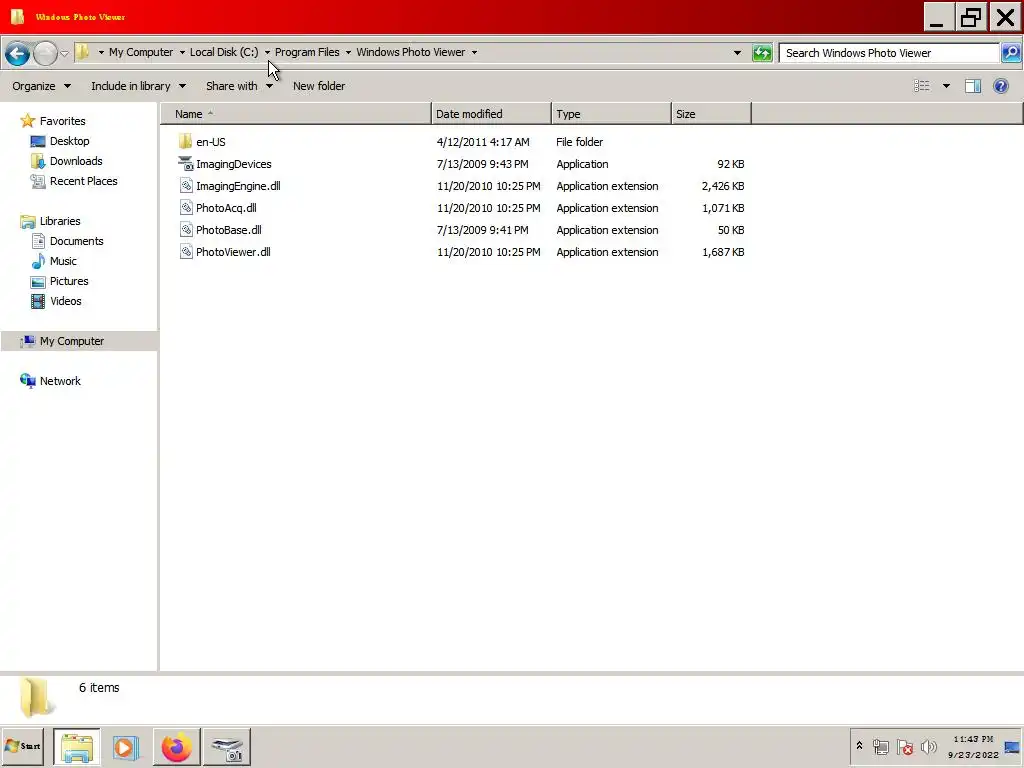The height and width of the screenshot is (768, 1024).
Task: Click the volume speaker tray icon
Action: (928, 746)
